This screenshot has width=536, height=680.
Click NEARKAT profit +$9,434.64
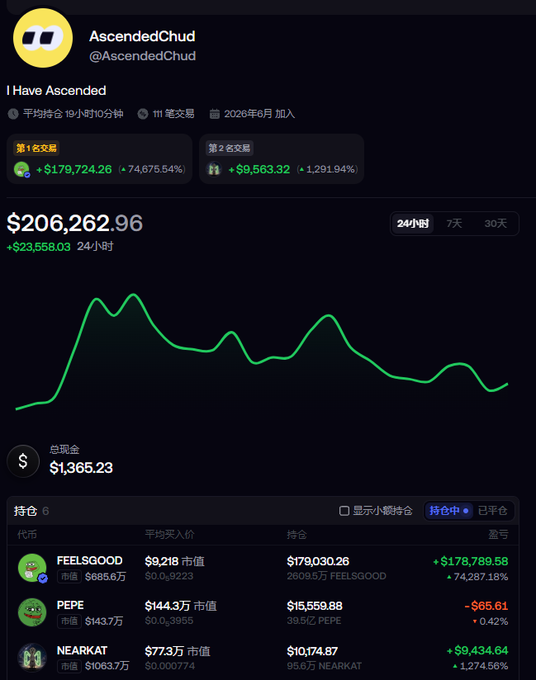(477, 651)
